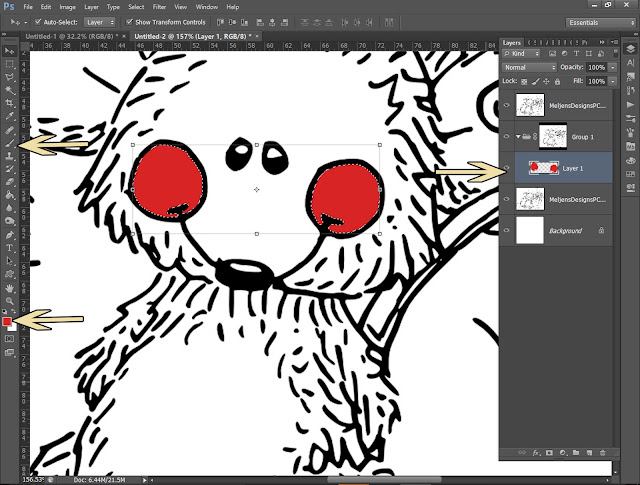Toggle visibility of Group 1
This screenshot has width=640, height=485.
pos(507,136)
